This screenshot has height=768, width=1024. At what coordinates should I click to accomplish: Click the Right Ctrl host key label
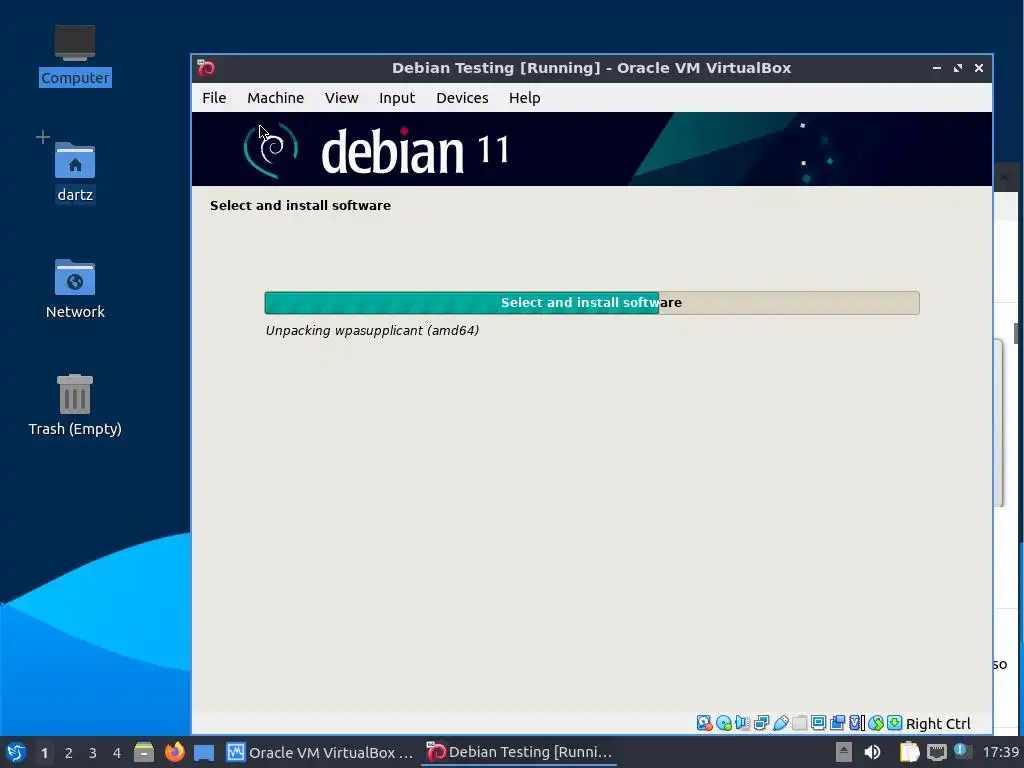click(938, 724)
